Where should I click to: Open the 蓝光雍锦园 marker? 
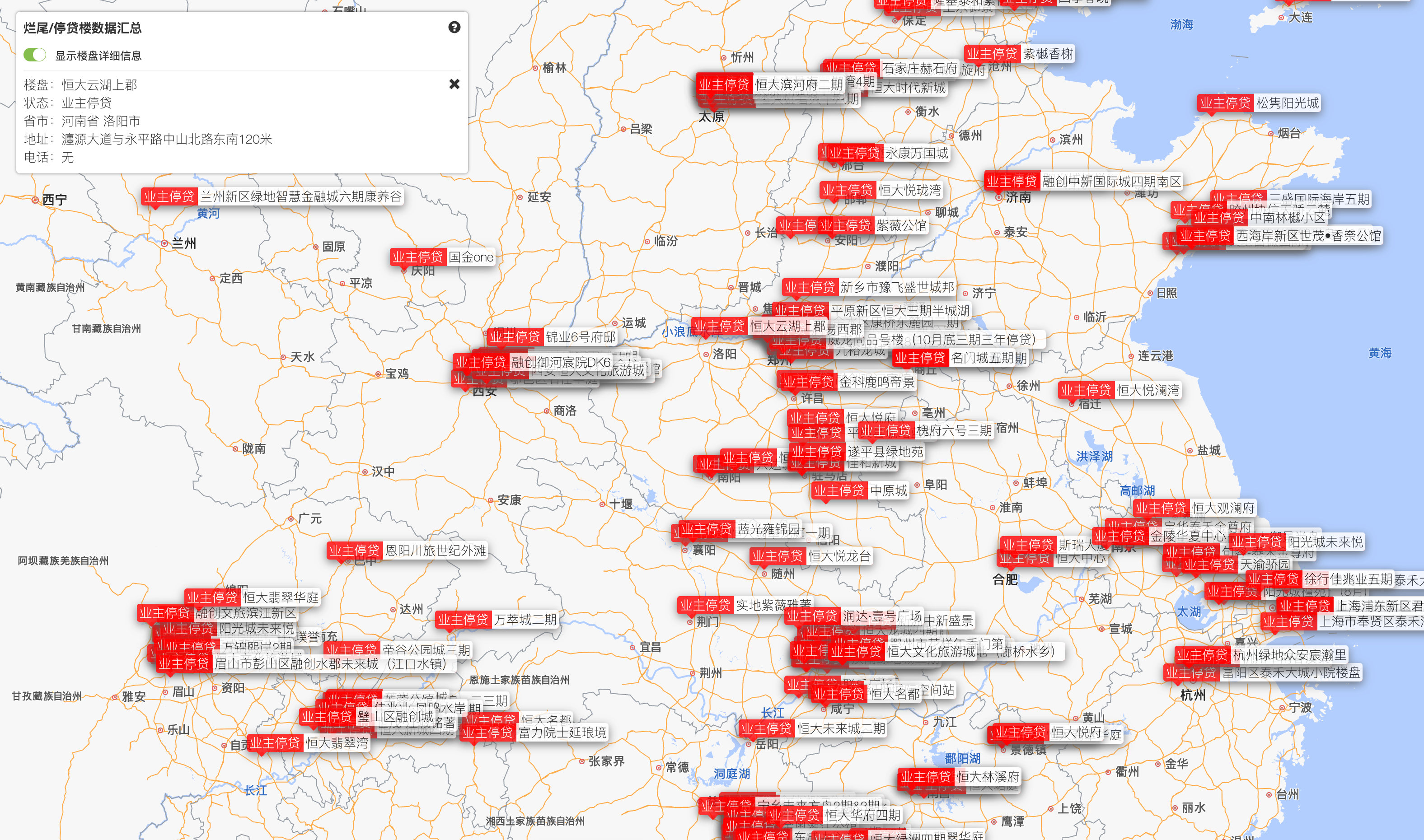(740, 529)
